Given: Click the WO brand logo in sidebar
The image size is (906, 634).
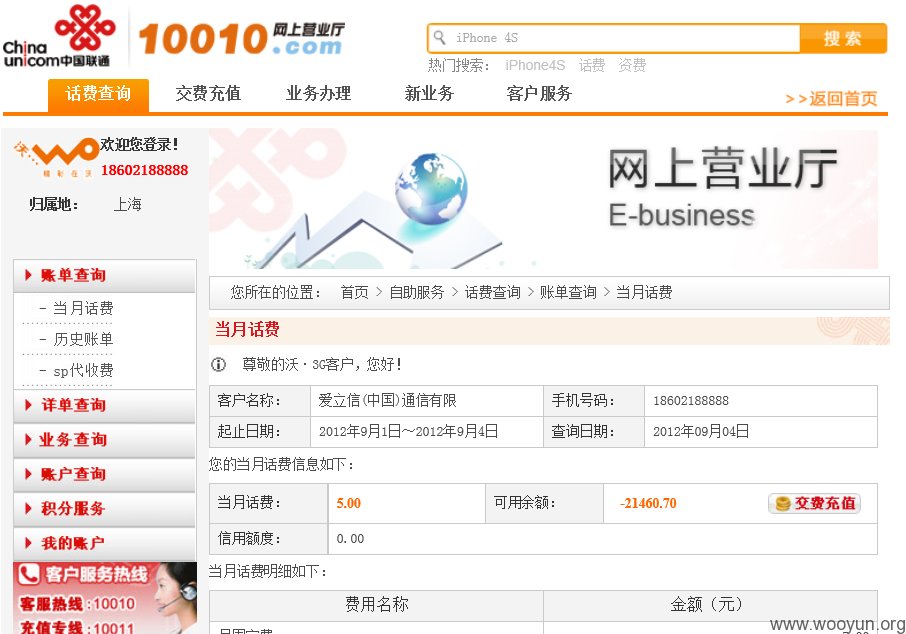Looking at the screenshot, I should (55, 157).
